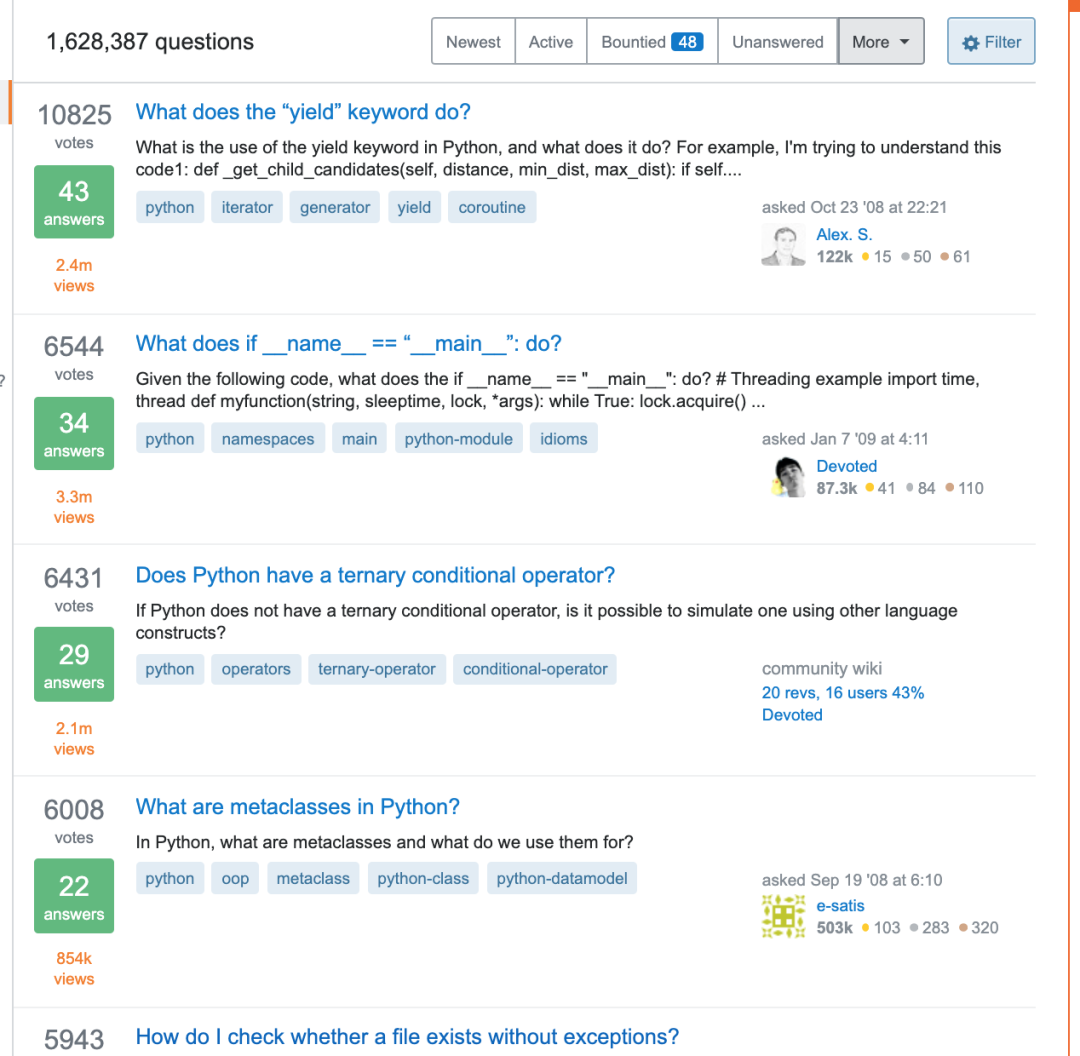Click the coroutine tag
The height and width of the screenshot is (1056, 1080).
click(x=492, y=207)
